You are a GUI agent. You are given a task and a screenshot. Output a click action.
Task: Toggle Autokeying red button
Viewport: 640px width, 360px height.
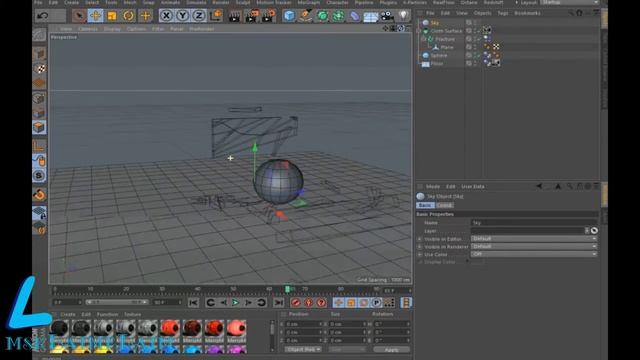(309, 303)
